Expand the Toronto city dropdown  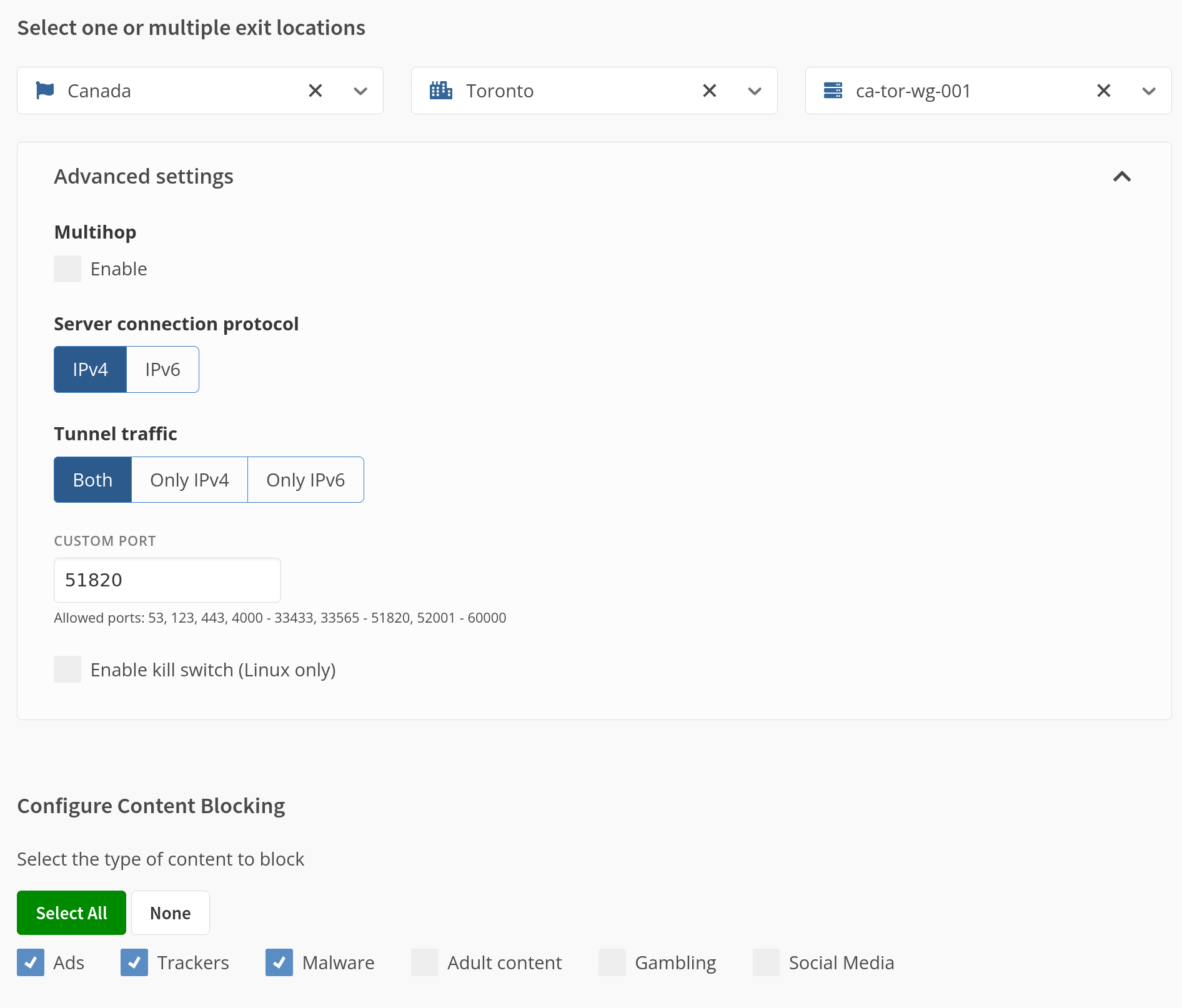coord(754,91)
